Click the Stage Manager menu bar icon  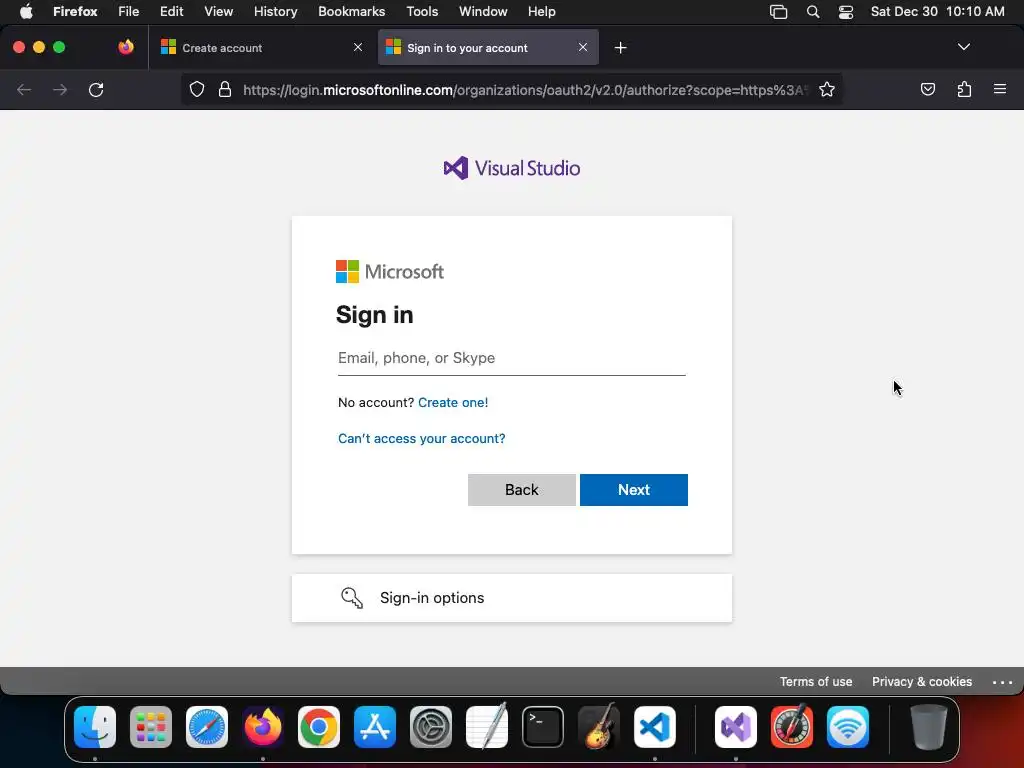778,12
